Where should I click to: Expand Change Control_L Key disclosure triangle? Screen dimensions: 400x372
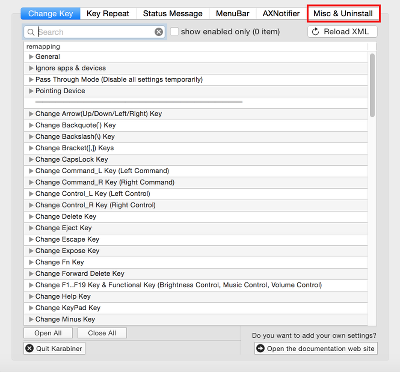tap(31, 194)
